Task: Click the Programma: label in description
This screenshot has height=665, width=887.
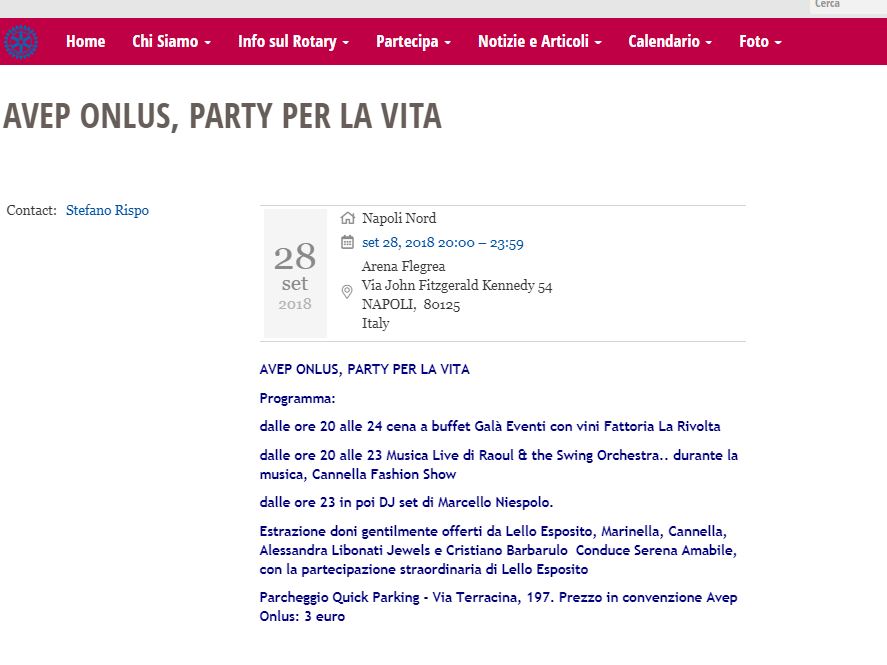Action: coord(297,398)
